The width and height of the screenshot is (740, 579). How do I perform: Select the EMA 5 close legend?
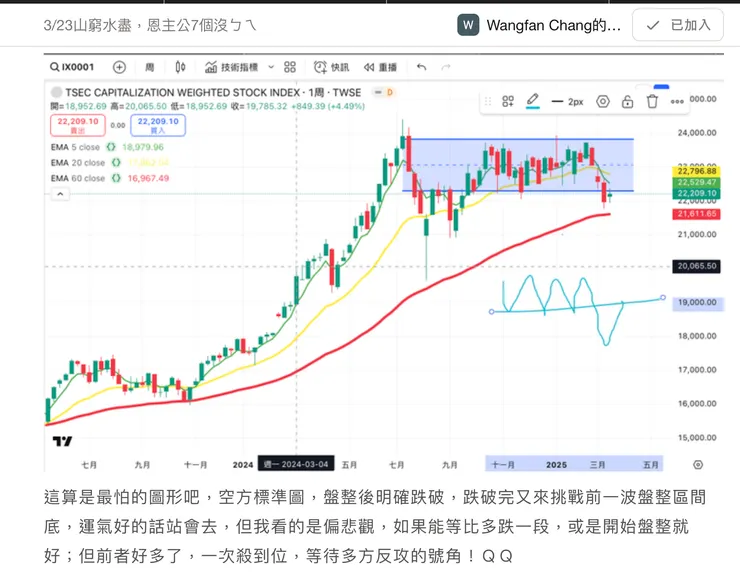(x=75, y=147)
